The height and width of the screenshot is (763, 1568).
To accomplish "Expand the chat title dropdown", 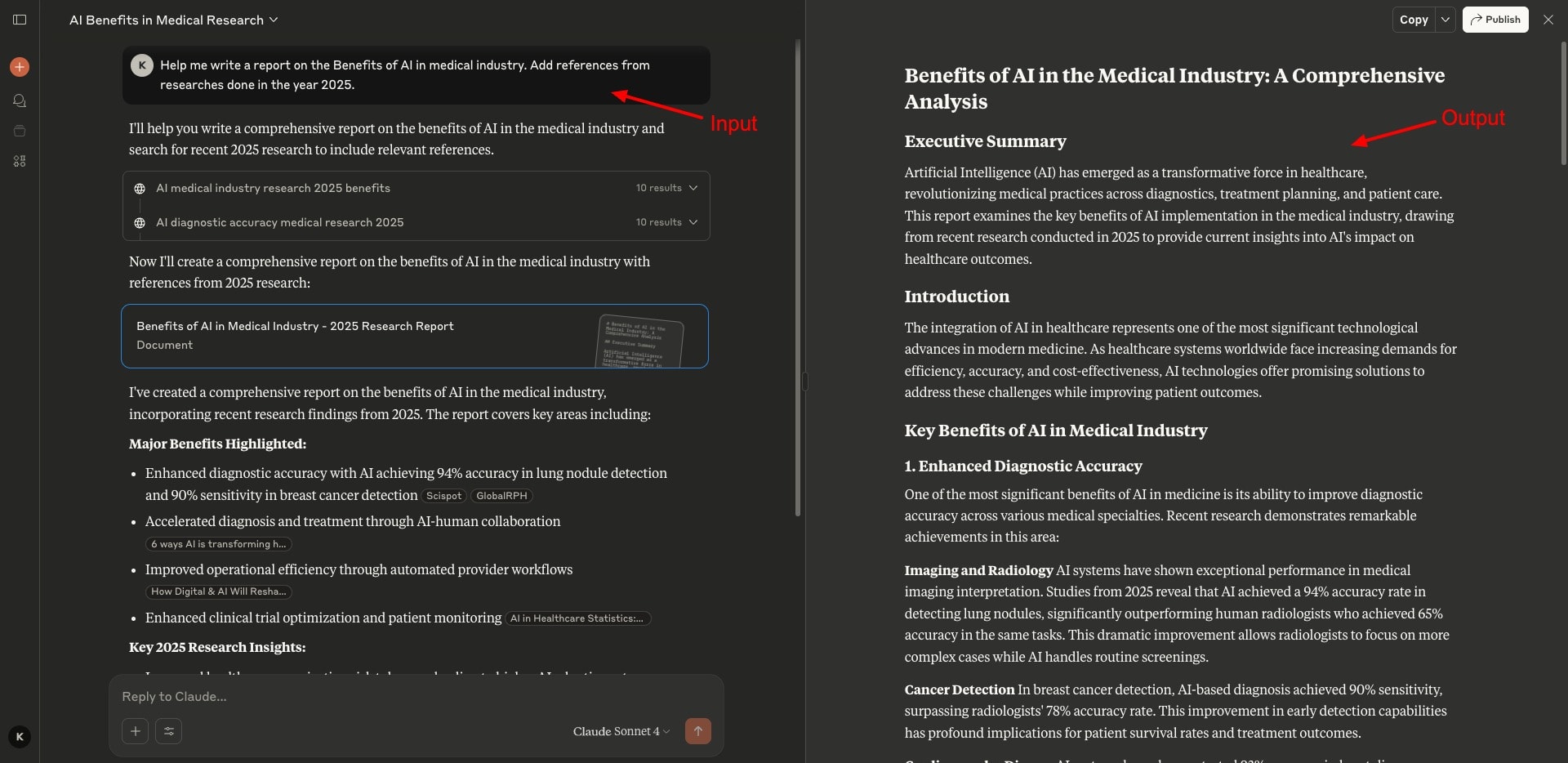I will click(x=273, y=20).
